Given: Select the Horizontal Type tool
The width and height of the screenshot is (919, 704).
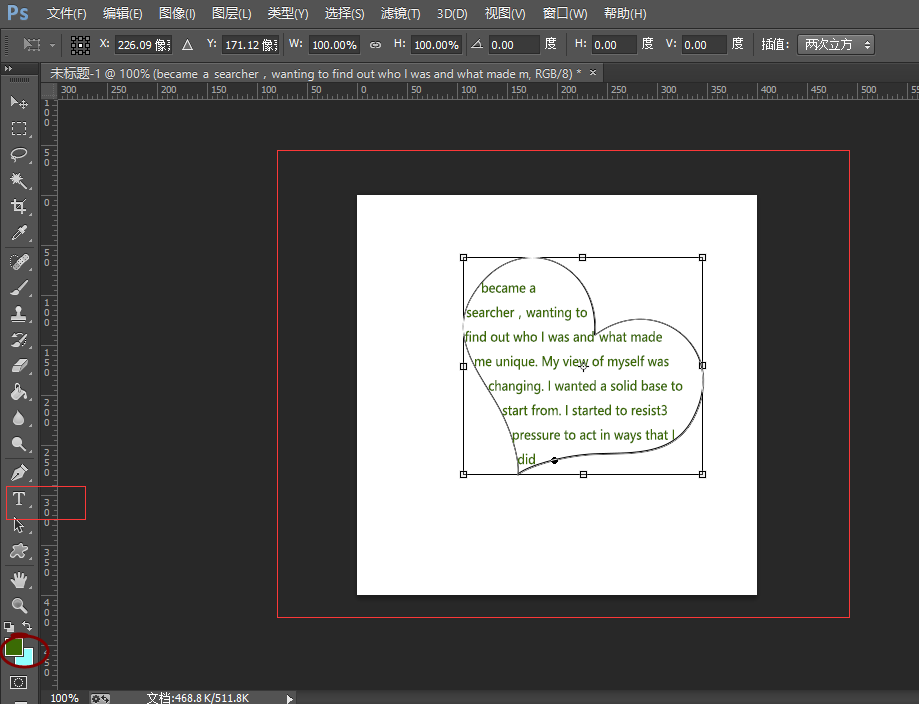Looking at the screenshot, I should point(18,499).
